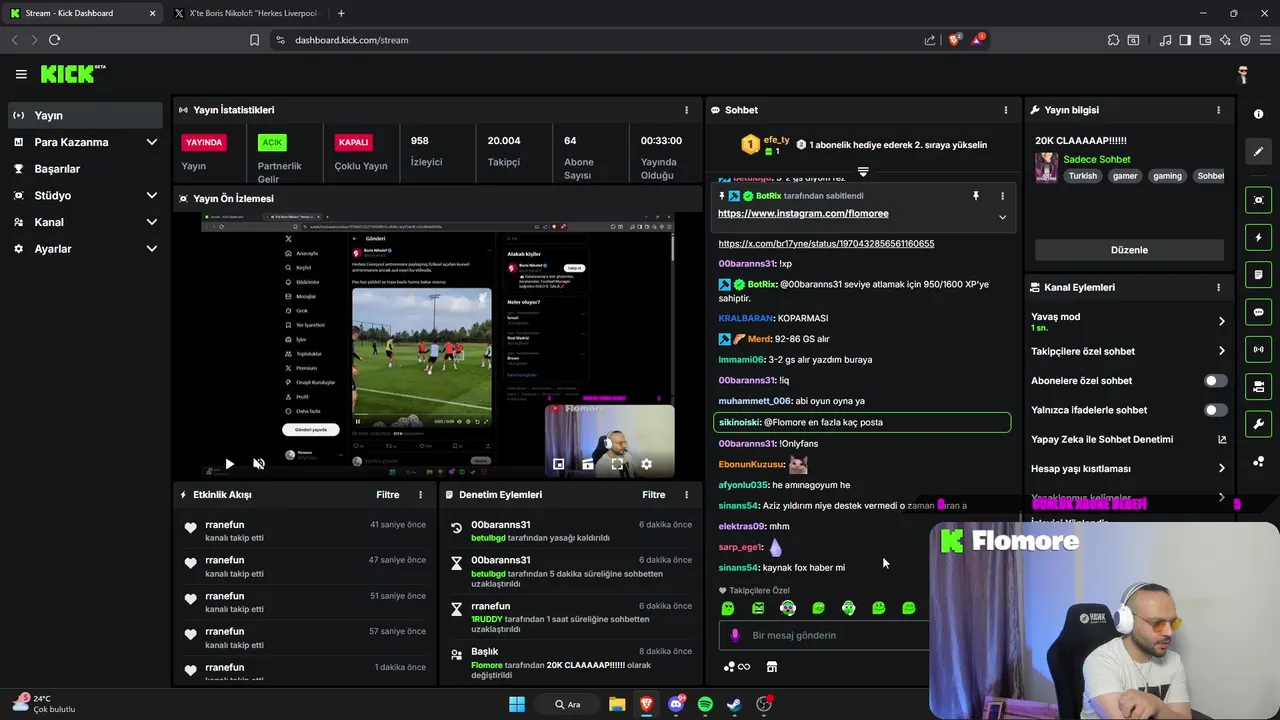Open the Yayın sidebar item
The width and height of the screenshot is (1280, 720).
(85, 115)
